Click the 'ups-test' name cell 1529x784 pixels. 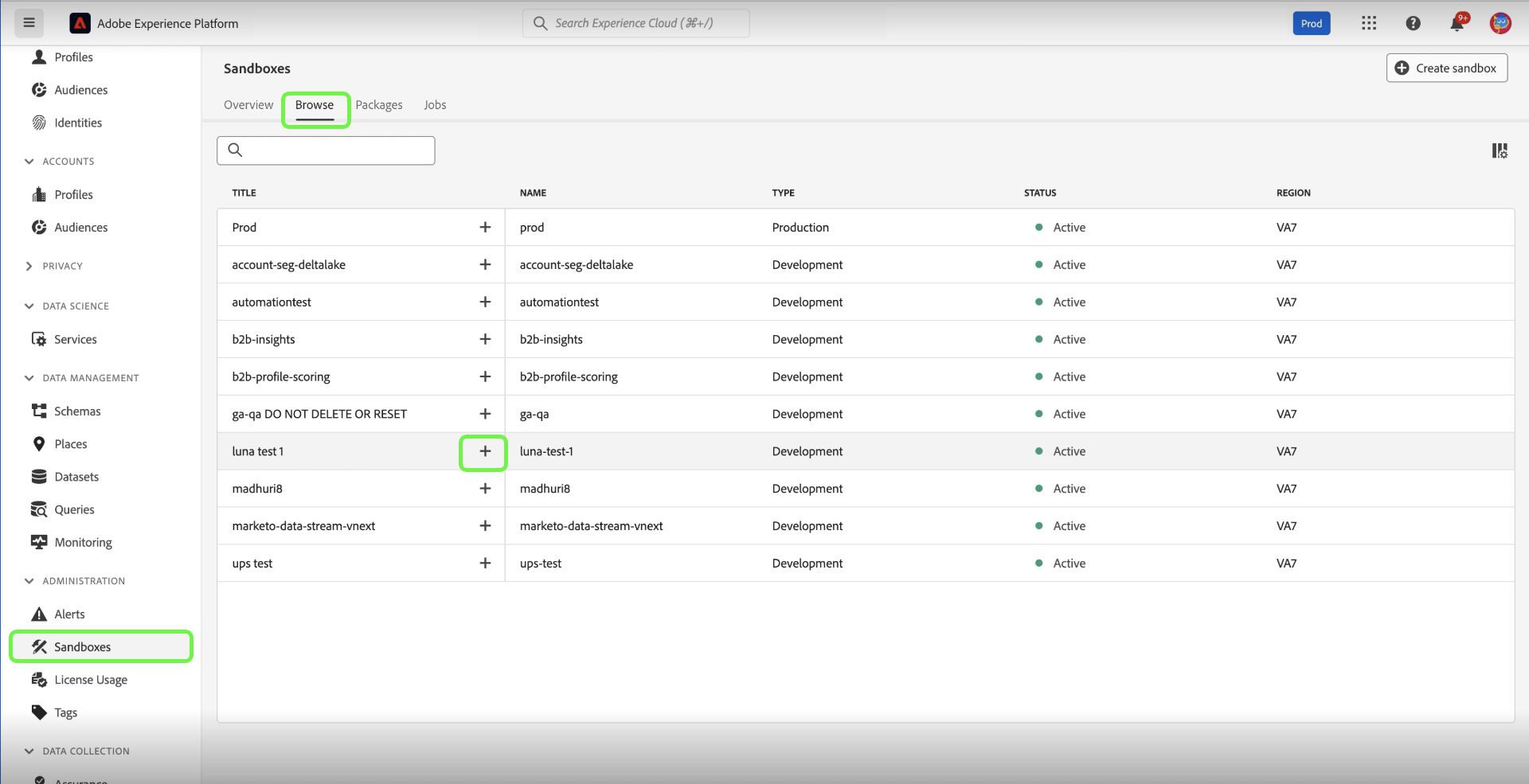coord(541,564)
